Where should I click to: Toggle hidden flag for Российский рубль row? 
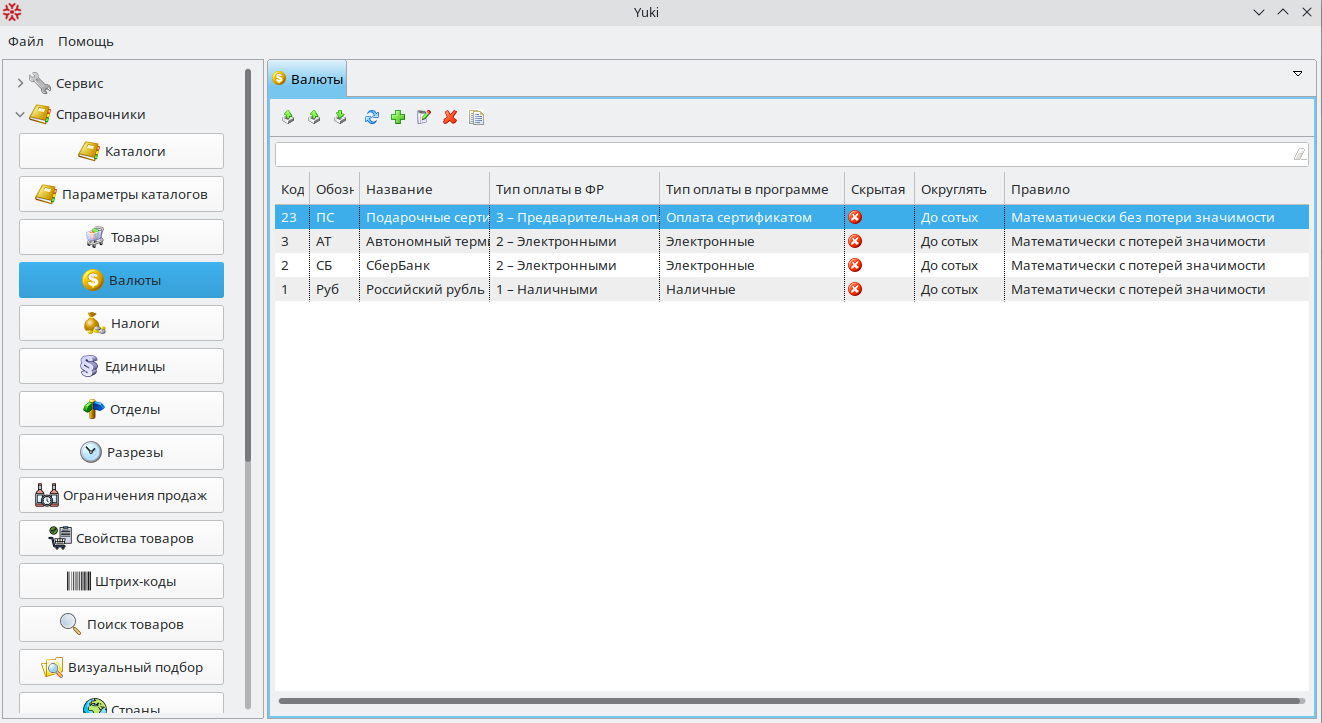[855, 290]
